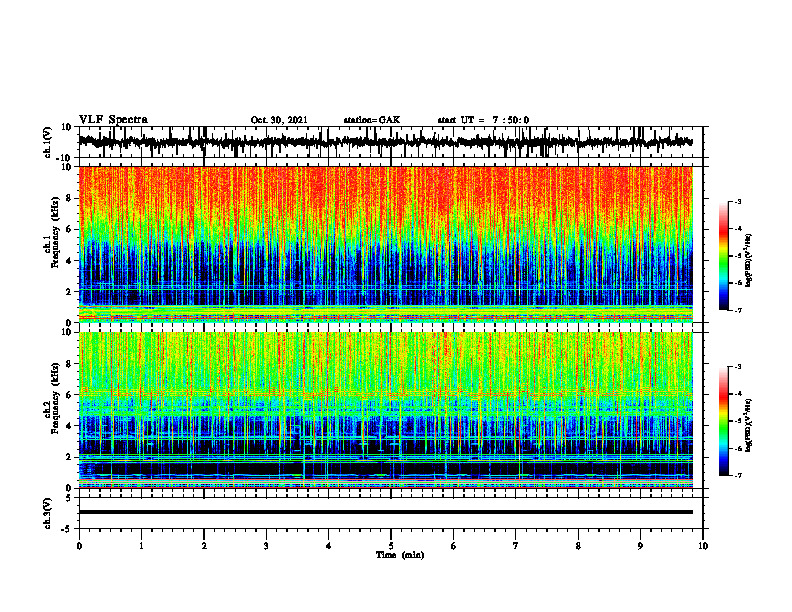Image resolution: width=792 pixels, height=612 pixels.
Task: Click the 'ch.1(V)' waveform axis label
Action: pyautogui.click(x=48, y=141)
